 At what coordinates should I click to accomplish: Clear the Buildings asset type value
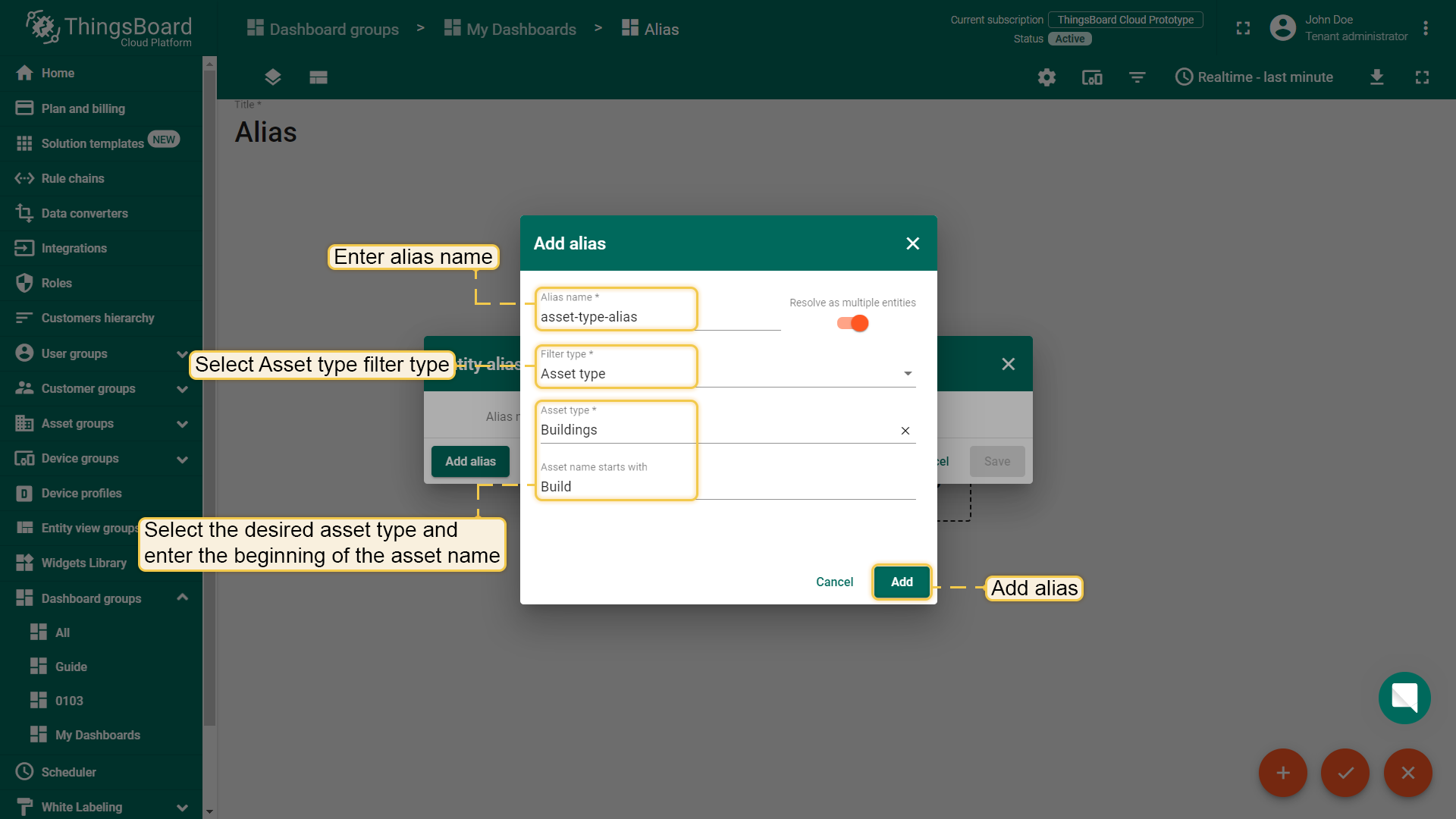[x=905, y=431]
